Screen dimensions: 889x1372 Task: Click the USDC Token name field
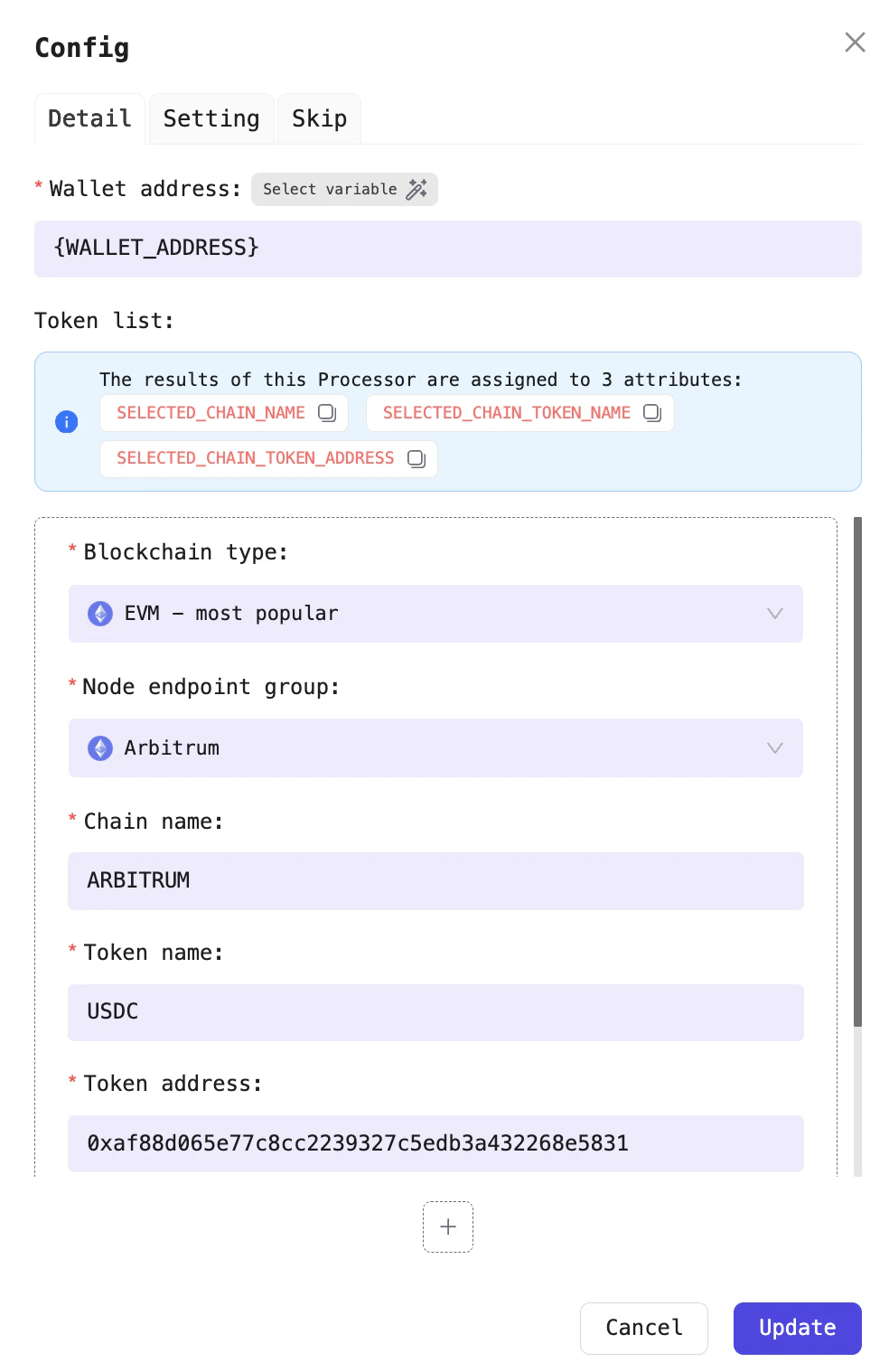click(x=435, y=1012)
